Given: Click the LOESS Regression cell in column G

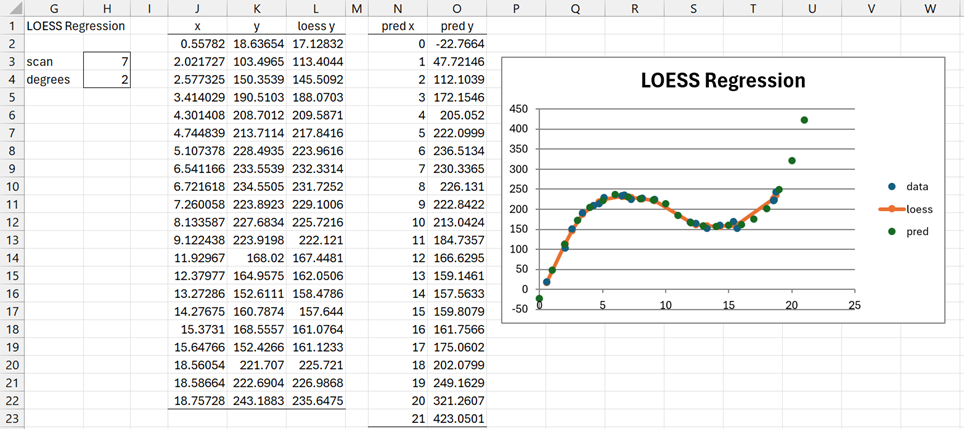Looking at the screenshot, I should coord(75,26).
